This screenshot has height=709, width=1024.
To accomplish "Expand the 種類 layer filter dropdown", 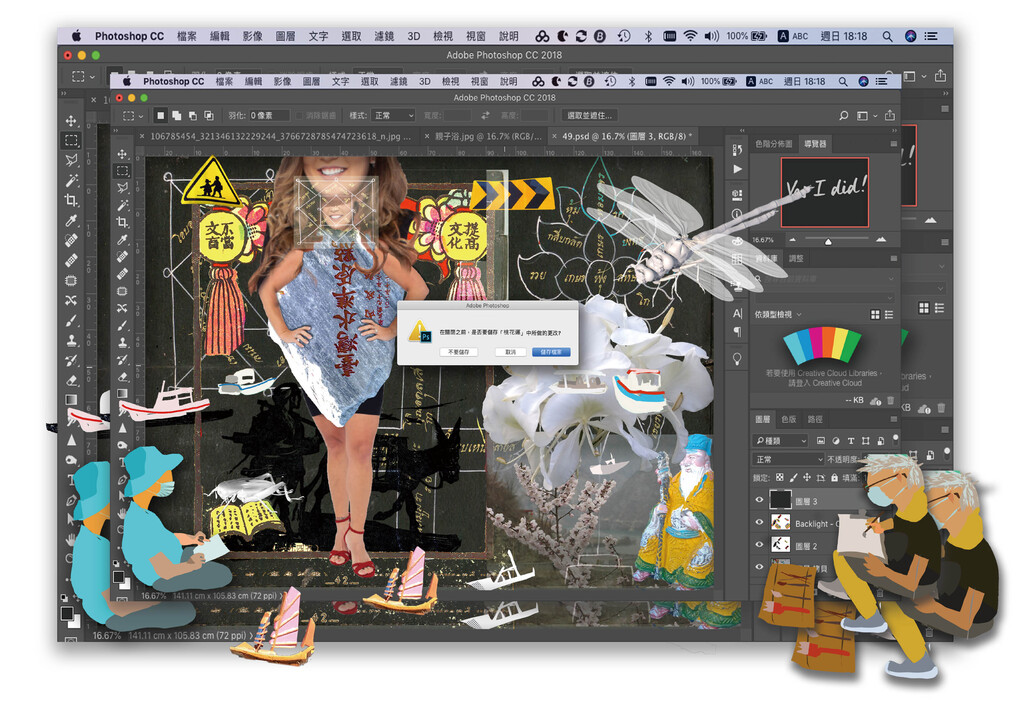I will (x=782, y=440).
